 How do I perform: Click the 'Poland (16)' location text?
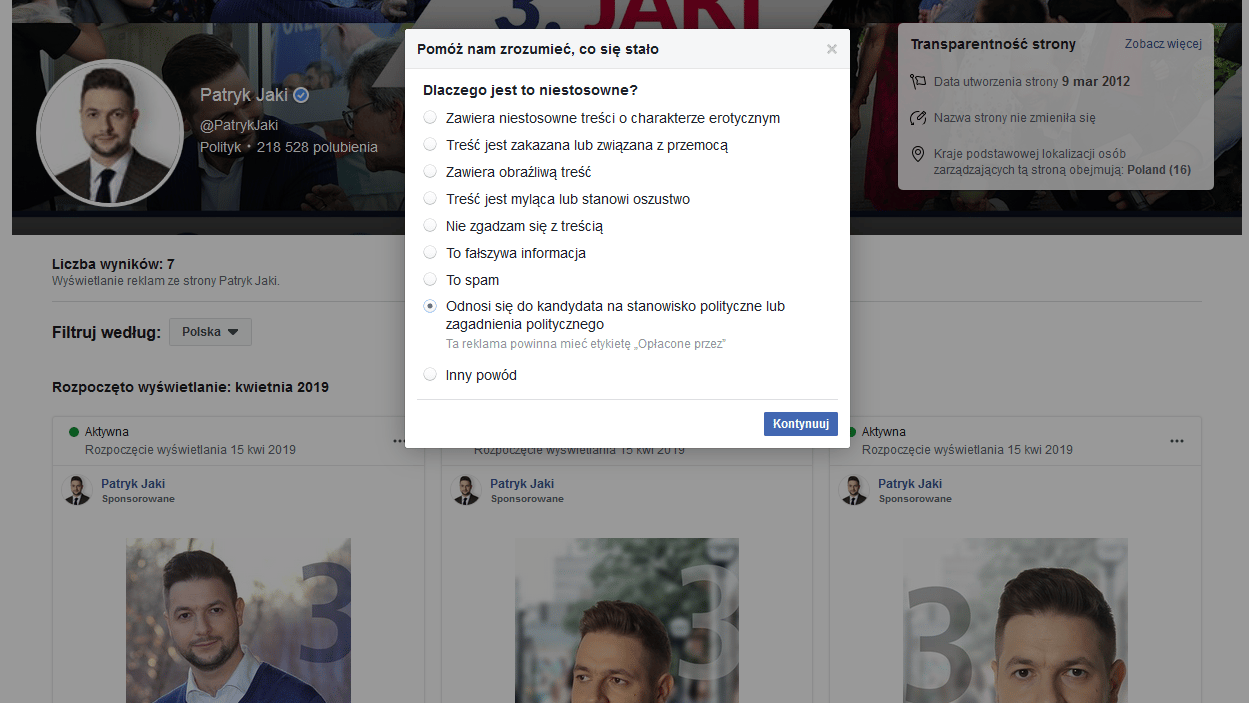tap(1159, 169)
